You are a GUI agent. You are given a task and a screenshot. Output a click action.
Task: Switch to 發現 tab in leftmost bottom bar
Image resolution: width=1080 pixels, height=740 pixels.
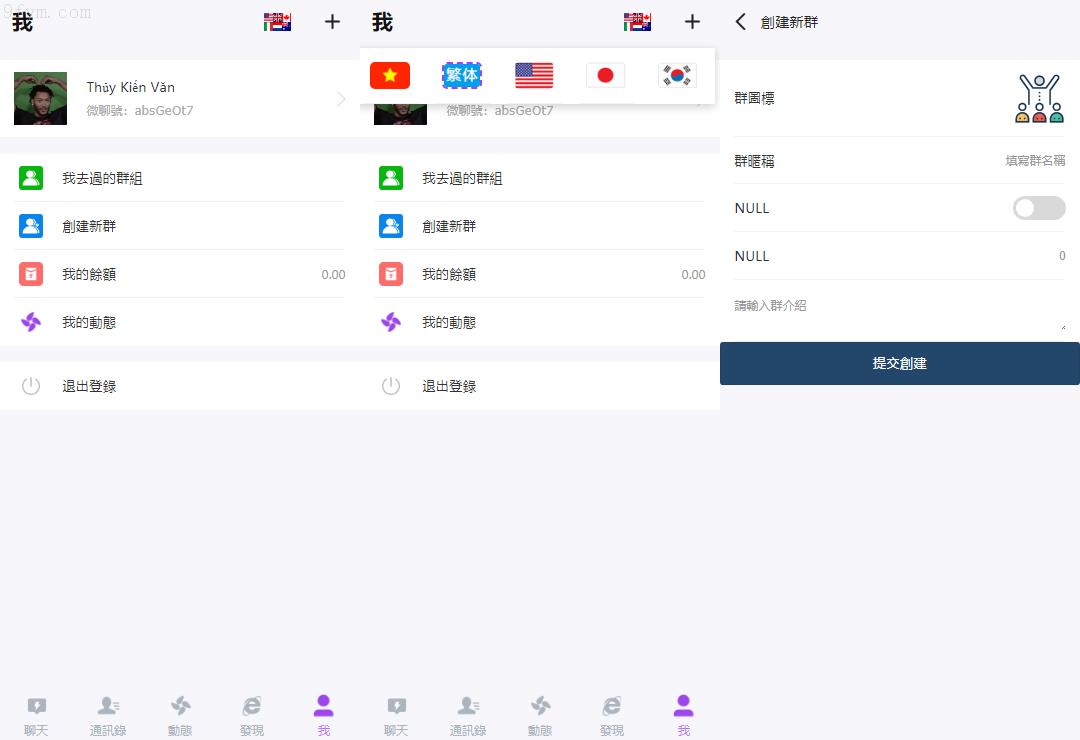tap(252, 715)
